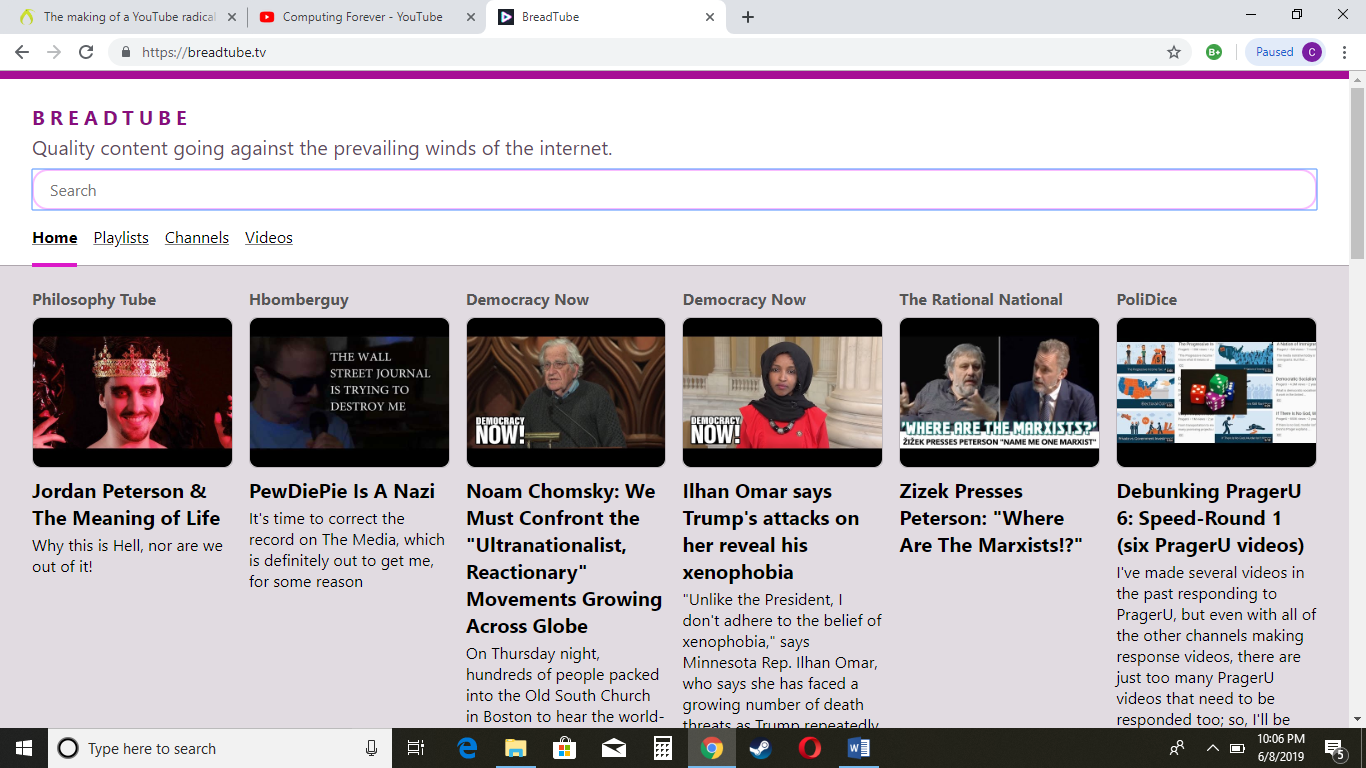Open the Action Center notifications icon
Viewport: 1366px width, 768px height.
1334,748
